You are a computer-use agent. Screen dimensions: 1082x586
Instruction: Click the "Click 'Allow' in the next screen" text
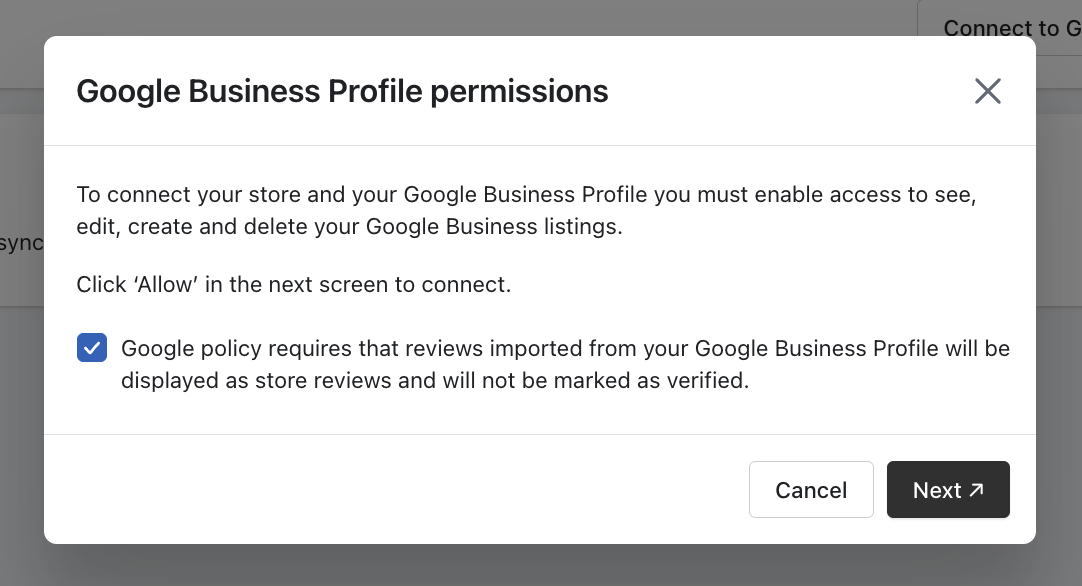(x=294, y=284)
